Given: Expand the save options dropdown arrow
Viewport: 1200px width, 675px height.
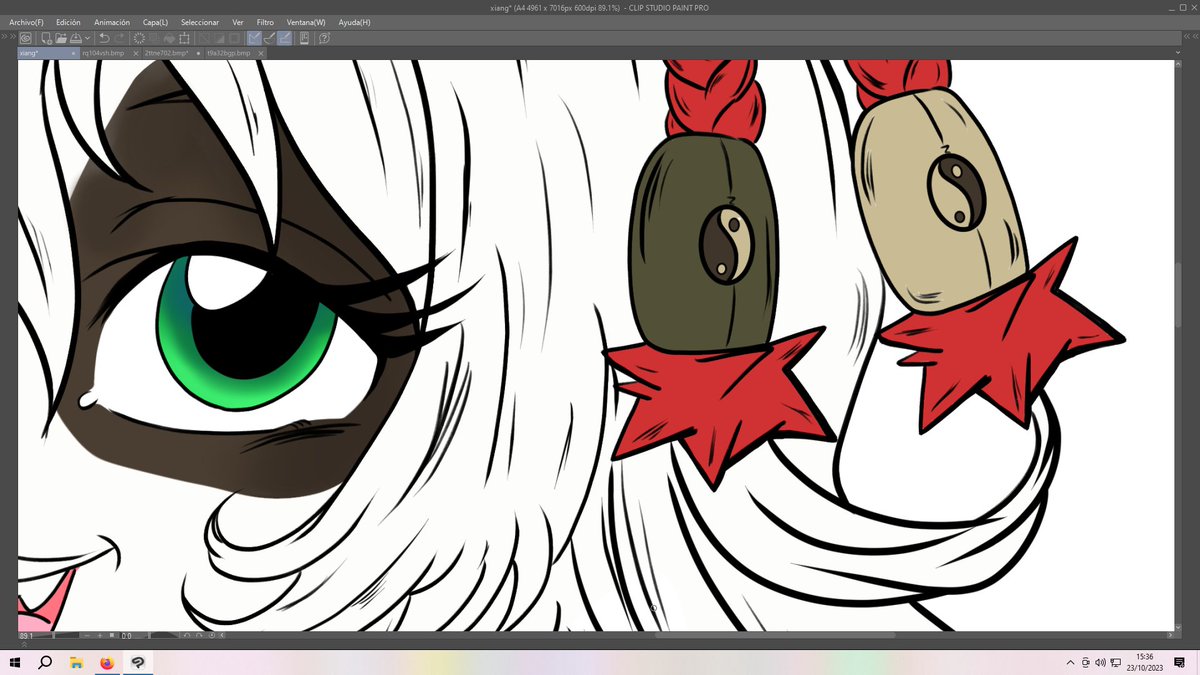Looking at the screenshot, I should (x=86, y=38).
